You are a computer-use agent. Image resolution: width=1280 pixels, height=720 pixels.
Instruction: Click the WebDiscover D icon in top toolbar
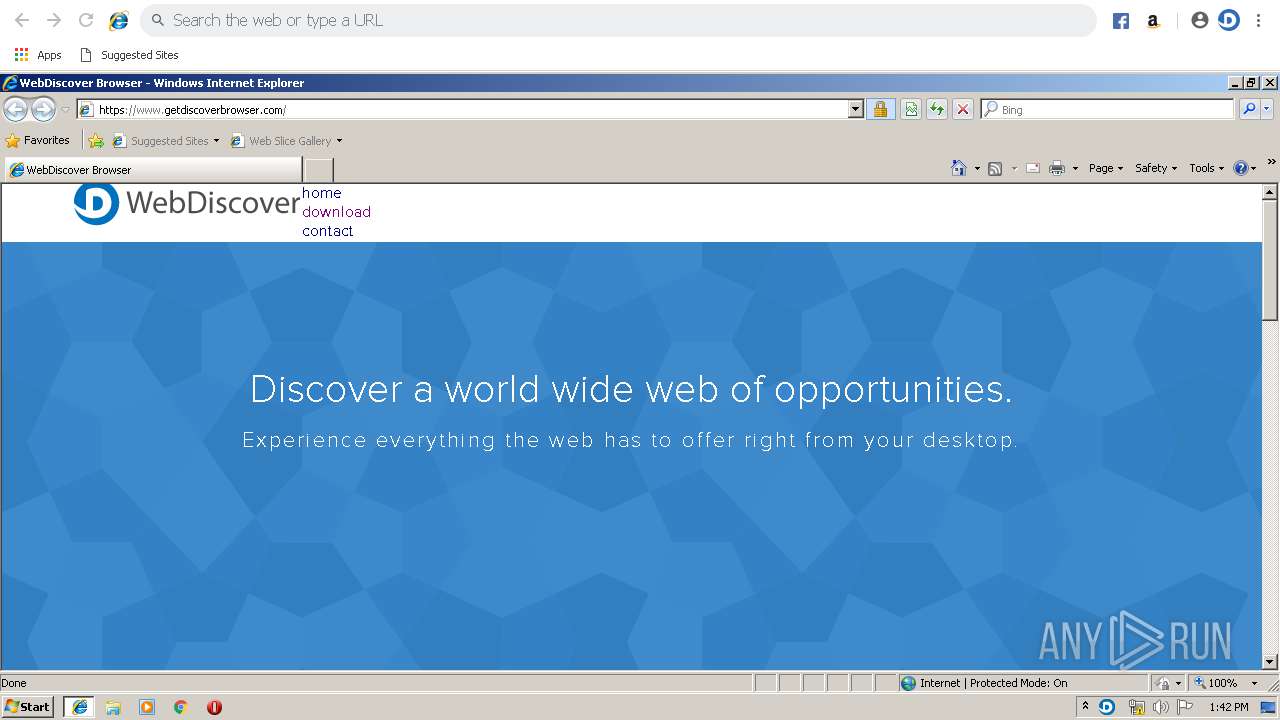point(1229,20)
